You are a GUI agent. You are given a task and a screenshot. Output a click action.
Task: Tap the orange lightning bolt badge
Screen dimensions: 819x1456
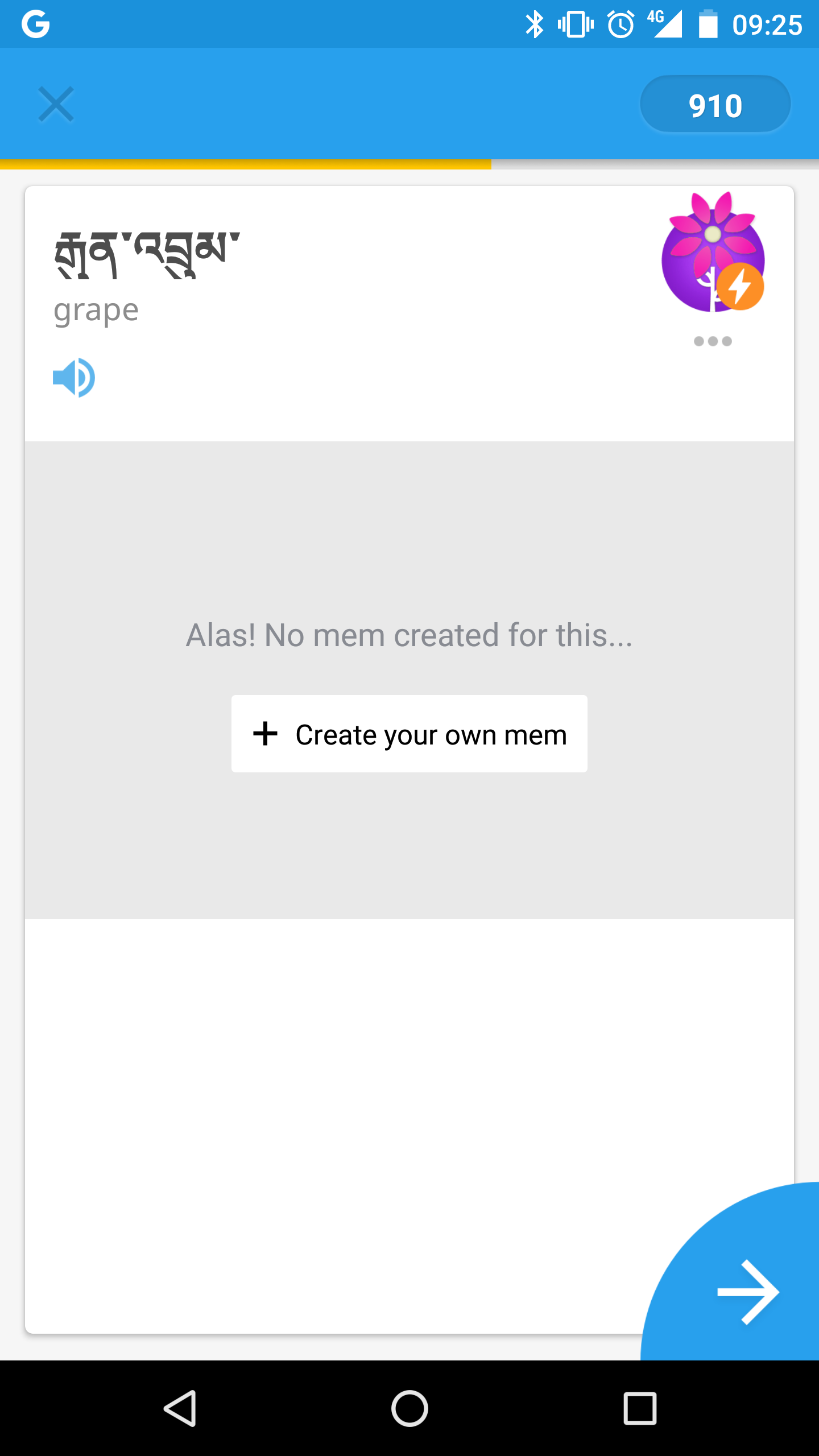(x=740, y=286)
